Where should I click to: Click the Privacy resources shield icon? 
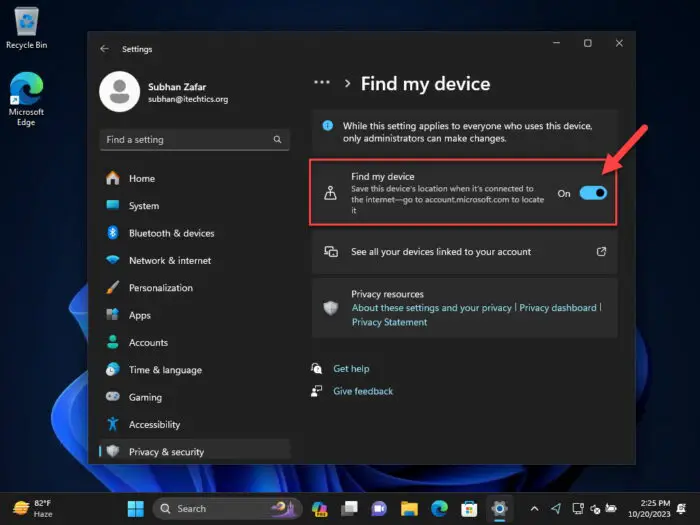[x=331, y=308]
